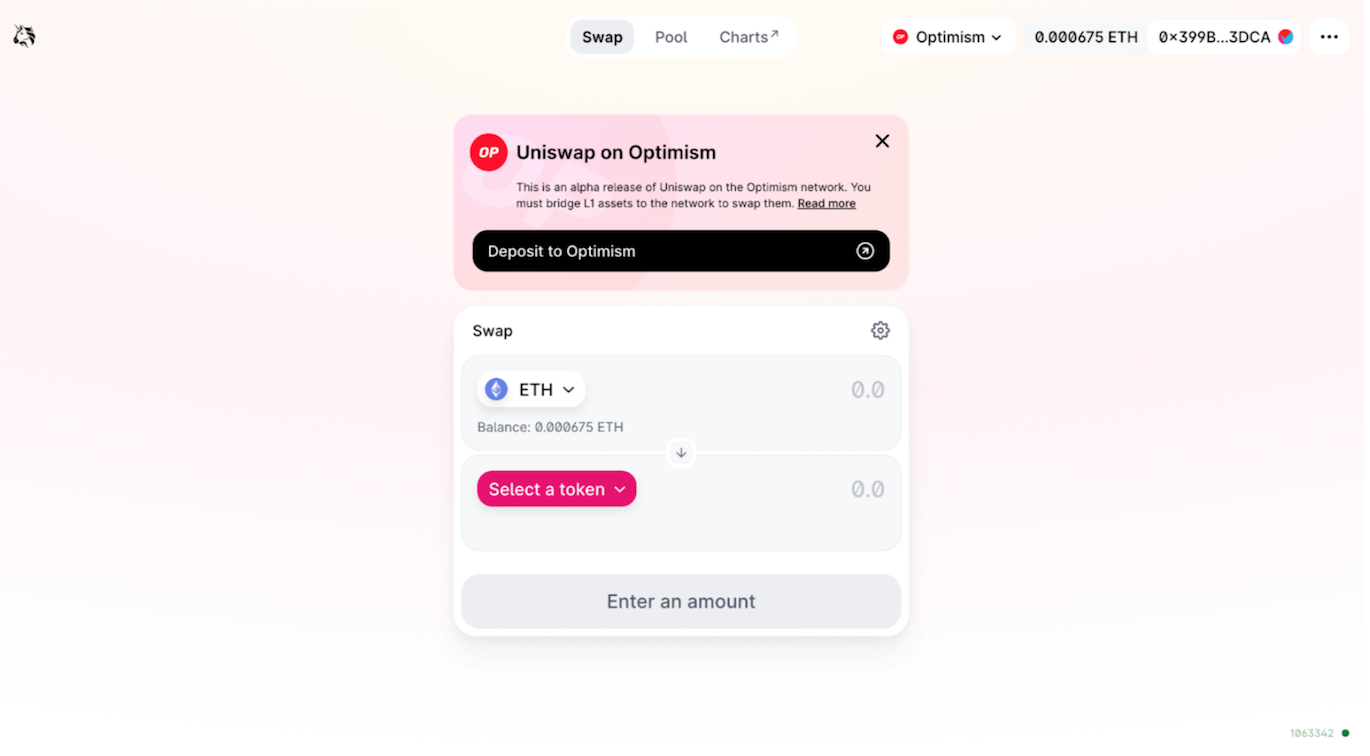Select the Swap tab
1370x756 pixels.
tap(602, 37)
